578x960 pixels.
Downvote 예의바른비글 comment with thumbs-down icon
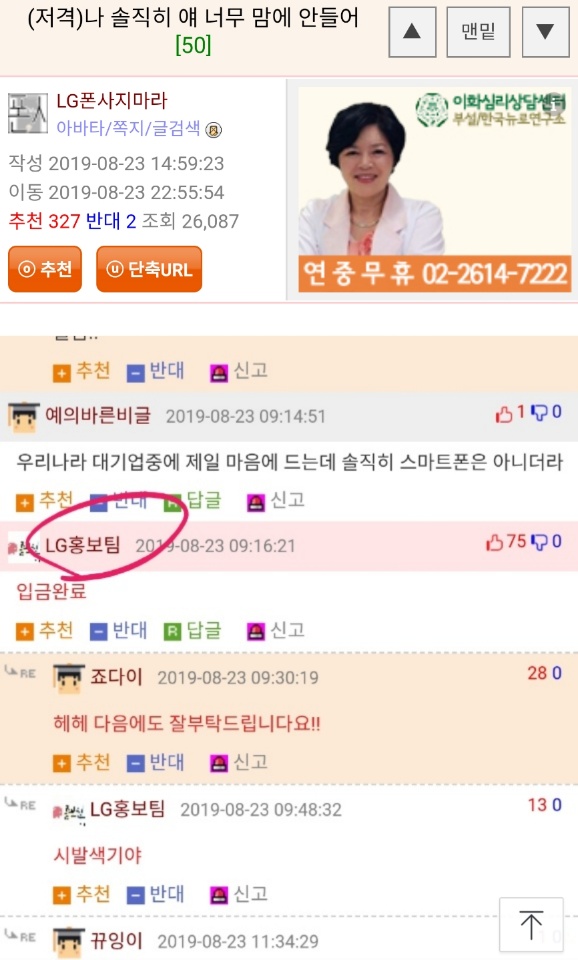[539, 413]
